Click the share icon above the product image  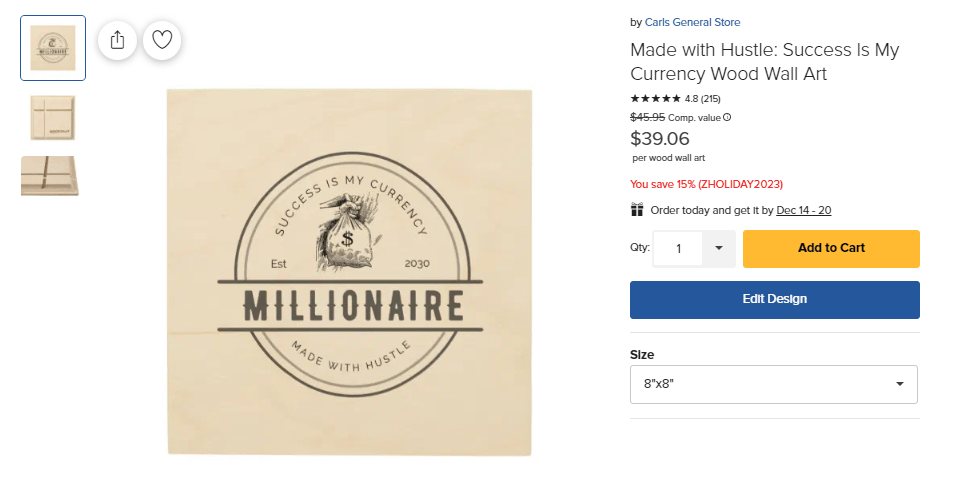[117, 40]
